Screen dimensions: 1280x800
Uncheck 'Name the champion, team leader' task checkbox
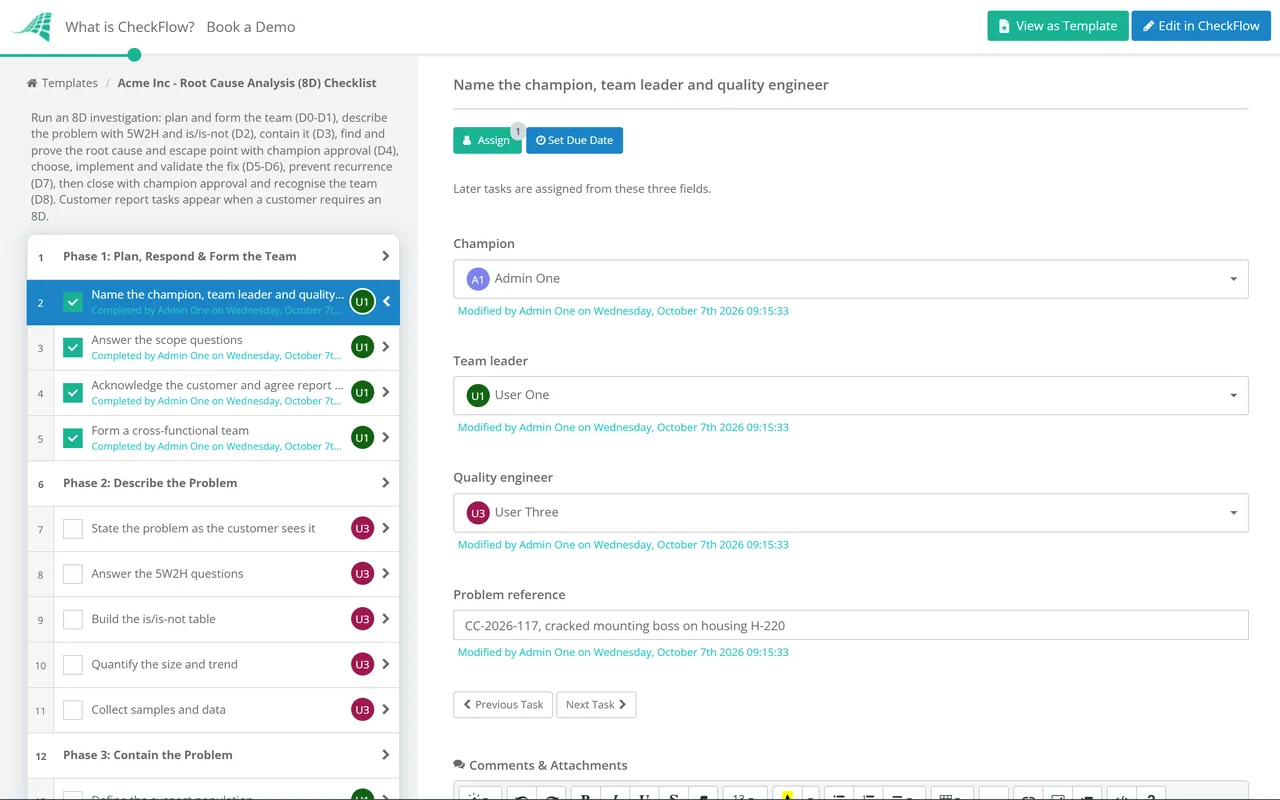73,302
